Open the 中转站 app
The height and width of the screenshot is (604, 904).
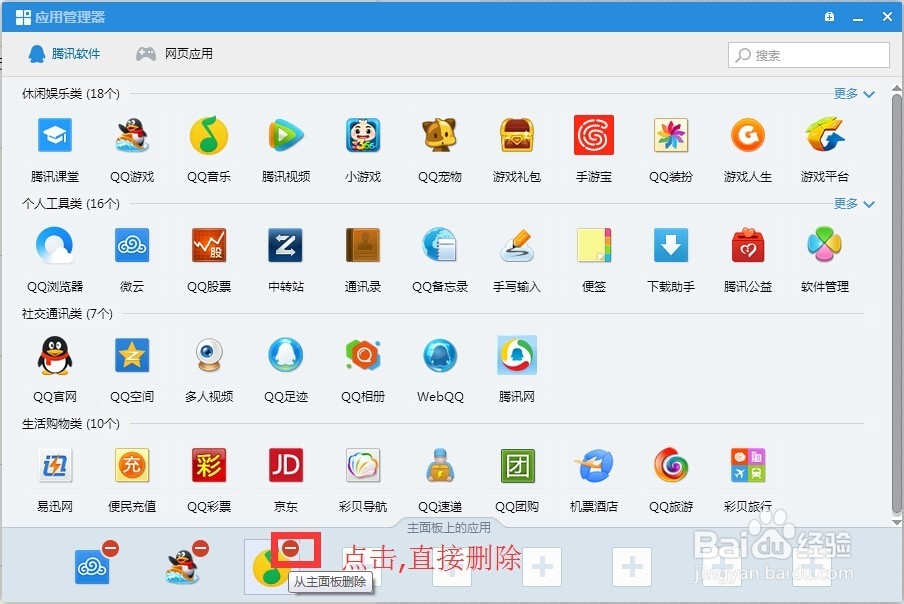pyautogui.click(x=286, y=246)
